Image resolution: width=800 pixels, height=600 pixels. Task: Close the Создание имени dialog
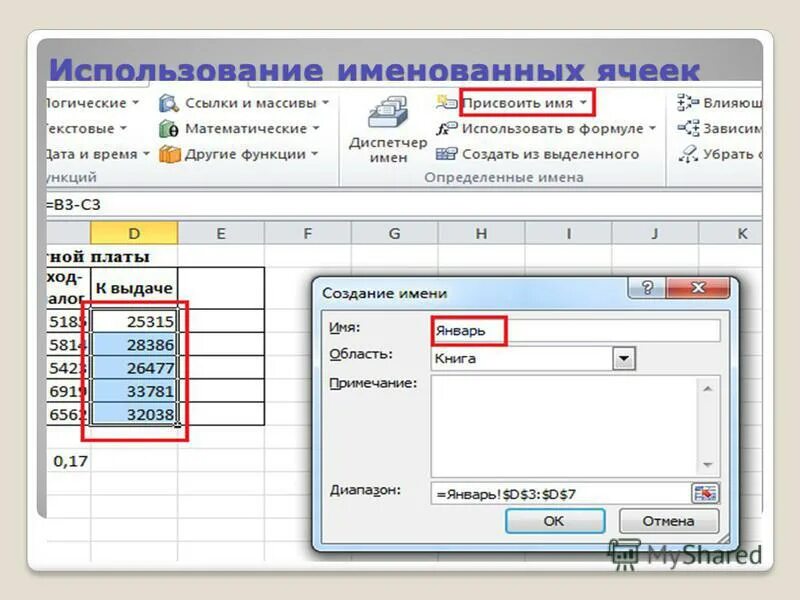698,288
